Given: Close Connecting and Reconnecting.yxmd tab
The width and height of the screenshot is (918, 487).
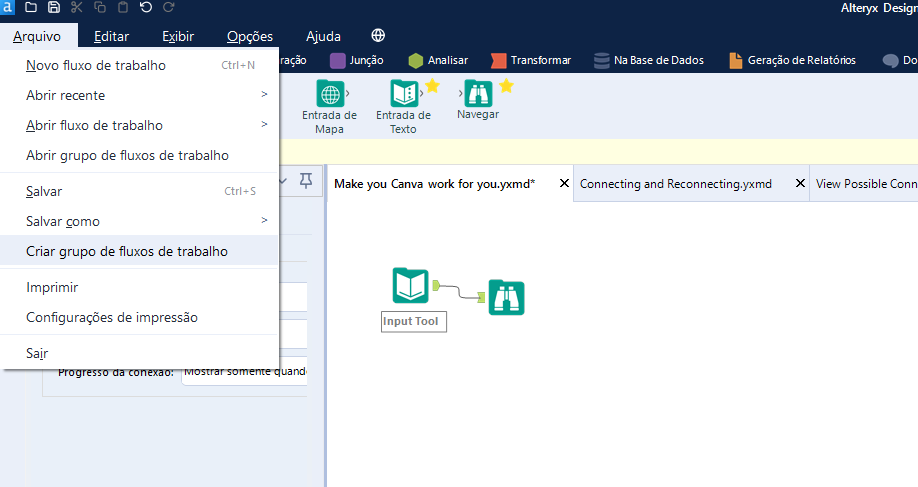Looking at the screenshot, I should coord(800,183).
